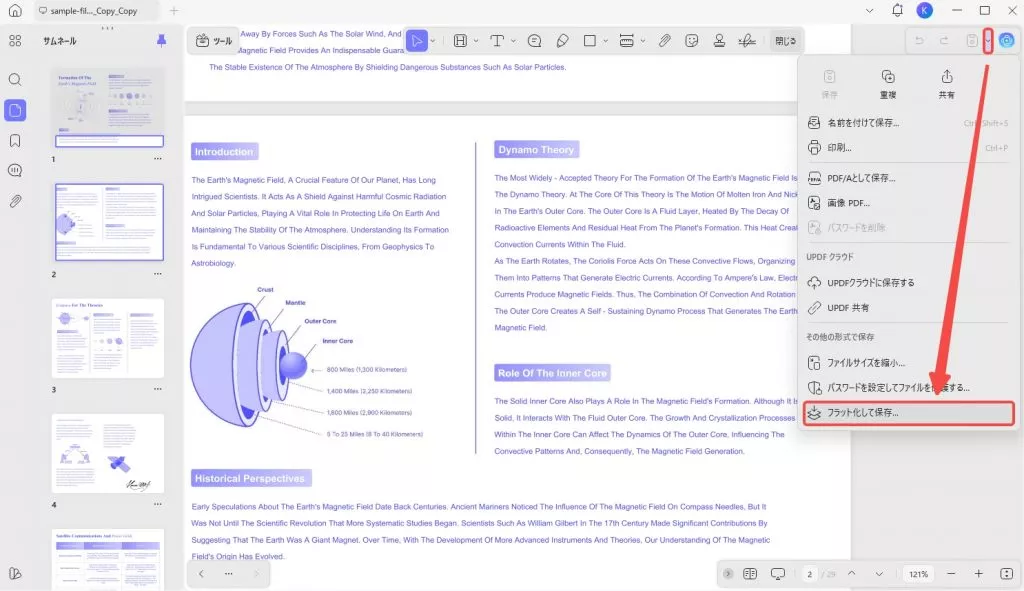Pin the thumbnail panel
The image size is (1024, 591).
(x=161, y=40)
